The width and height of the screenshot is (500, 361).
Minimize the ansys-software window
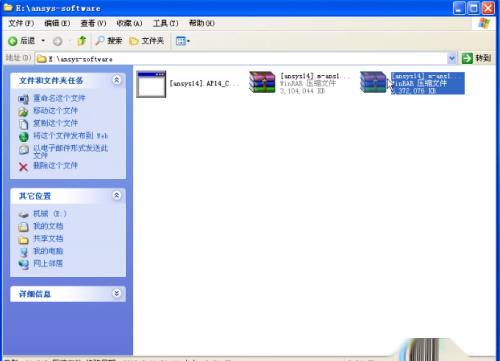point(459,8)
